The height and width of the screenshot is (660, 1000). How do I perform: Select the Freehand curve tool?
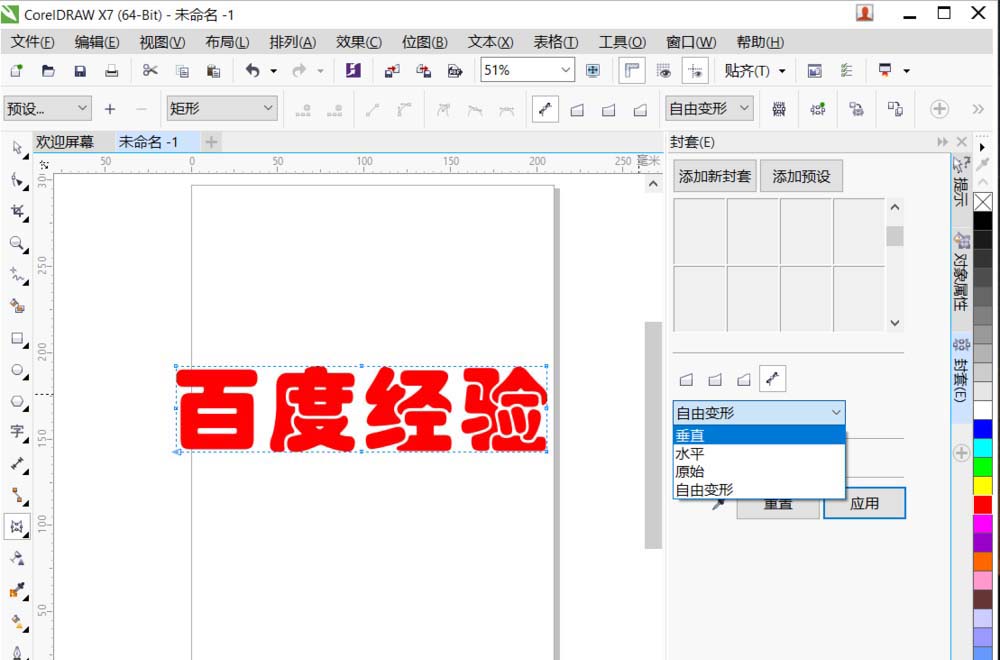click(x=17, y=275)
